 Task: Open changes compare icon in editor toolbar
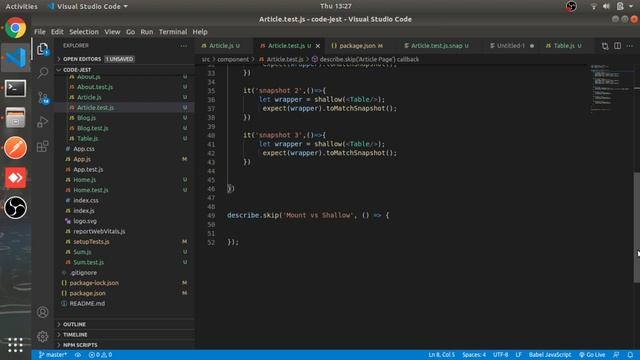click(x=605, y=46)
